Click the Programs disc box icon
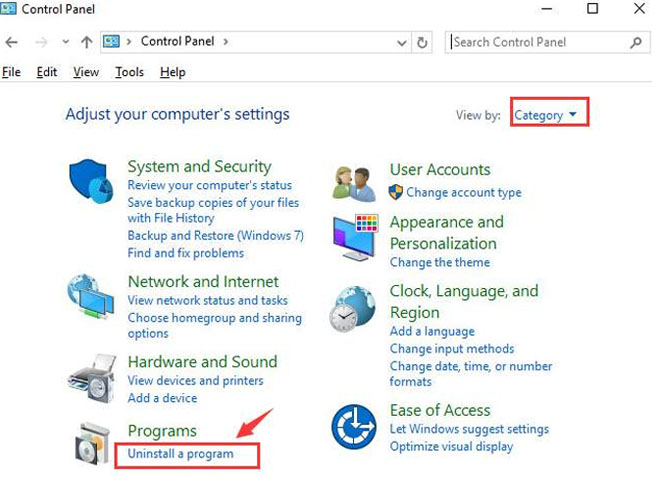 [92, 444]
